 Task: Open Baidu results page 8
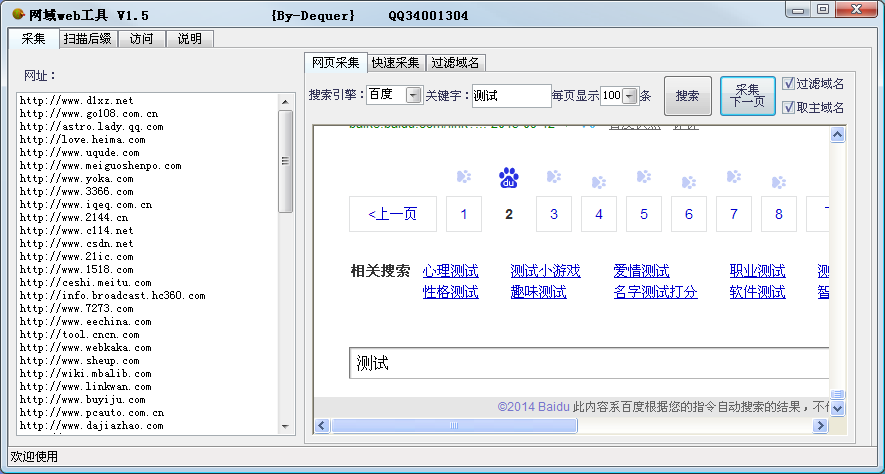[779, 214]
